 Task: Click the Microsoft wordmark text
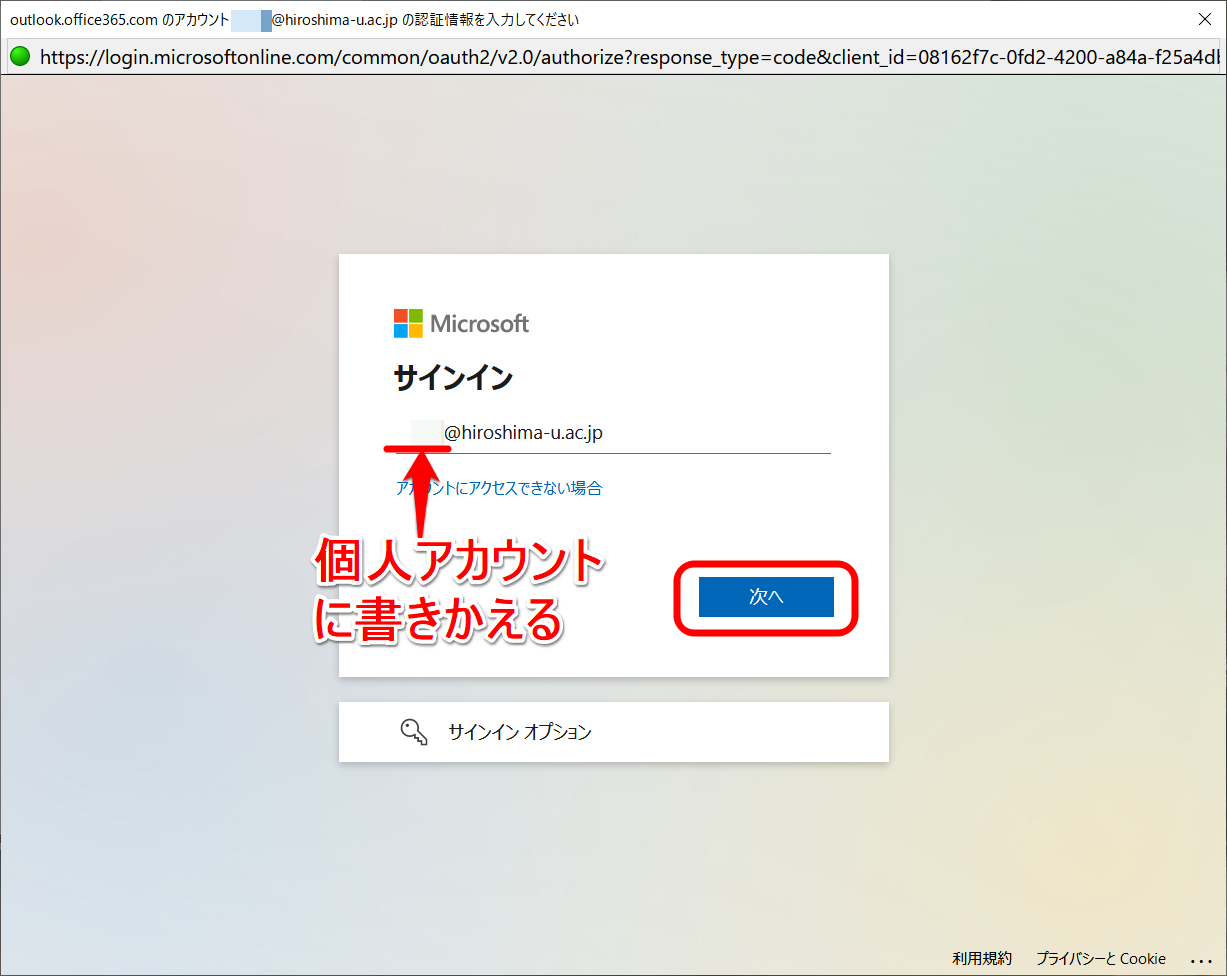coord(479,323)
